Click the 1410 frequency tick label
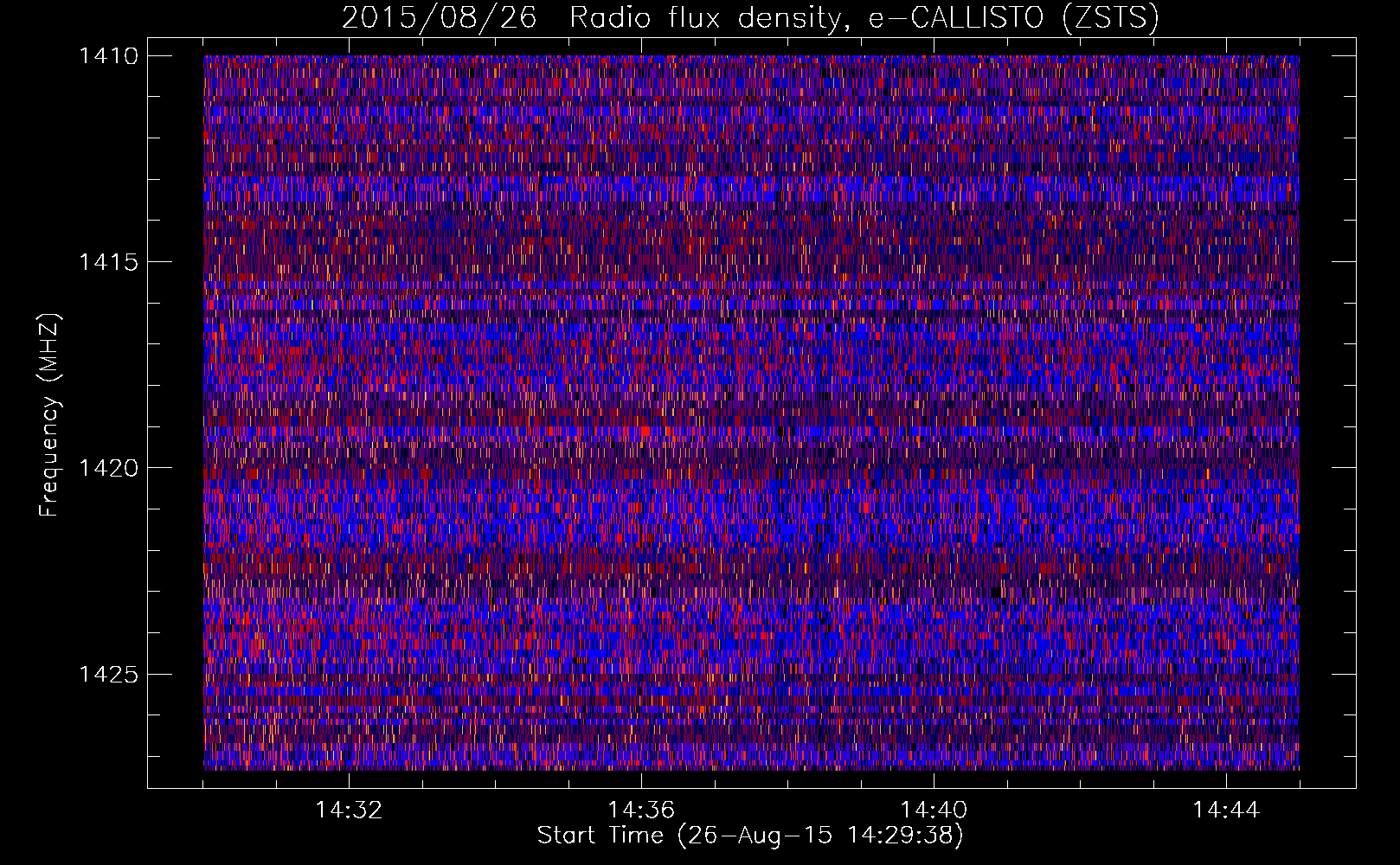The image size is (1400, 865). coord(108,56)
